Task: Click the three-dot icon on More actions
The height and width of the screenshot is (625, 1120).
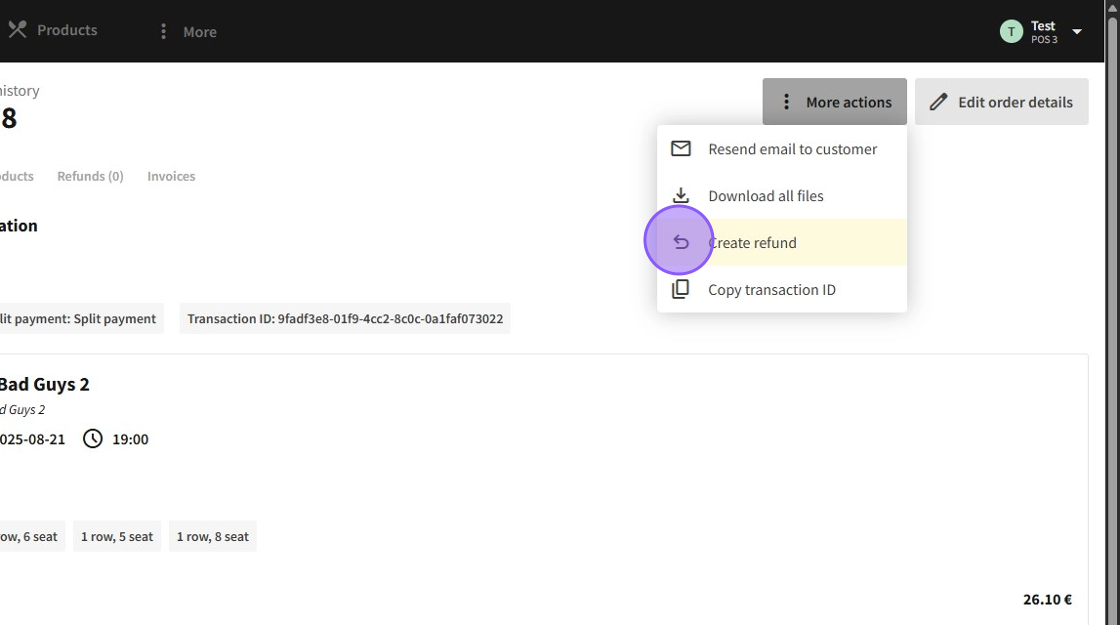Action: [786, 102]
